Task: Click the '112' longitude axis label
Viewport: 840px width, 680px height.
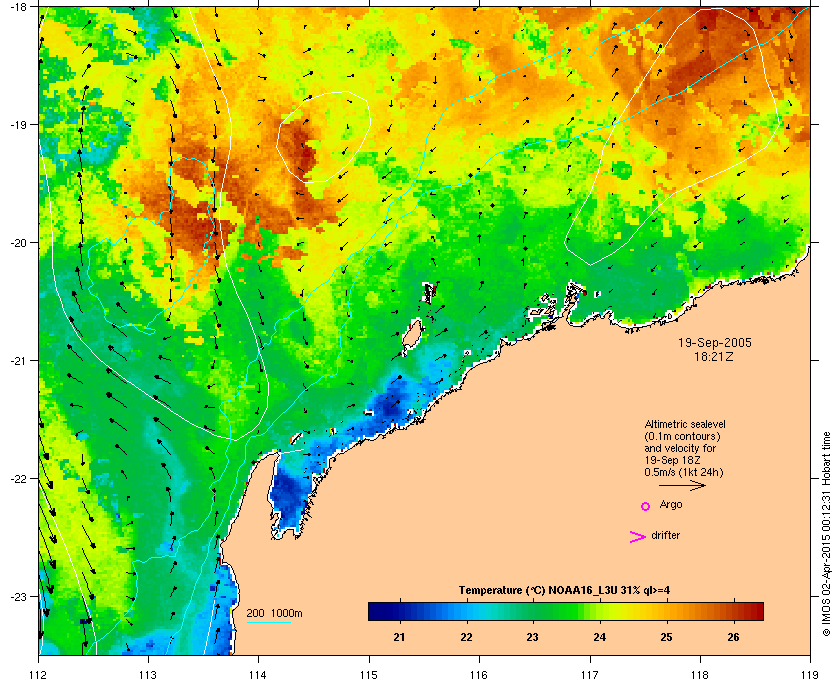Action: tap(39, 674)
